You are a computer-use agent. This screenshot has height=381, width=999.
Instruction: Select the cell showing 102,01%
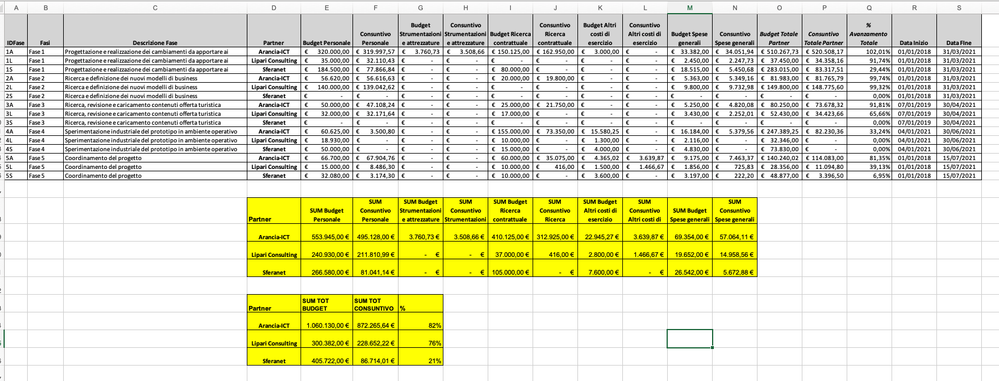tap(869, 51)
